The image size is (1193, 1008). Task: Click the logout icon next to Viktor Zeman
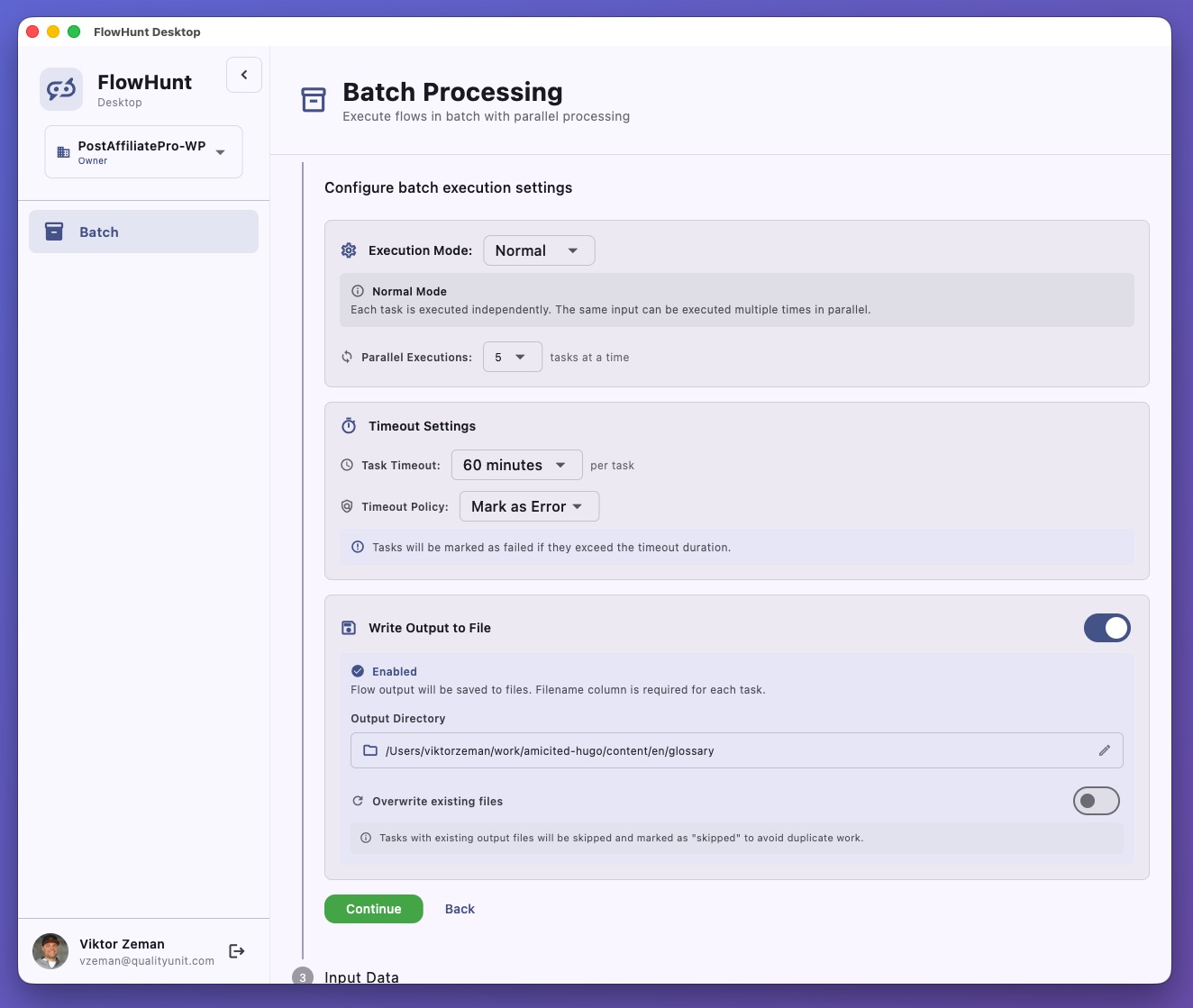click(x=236, y=950)
